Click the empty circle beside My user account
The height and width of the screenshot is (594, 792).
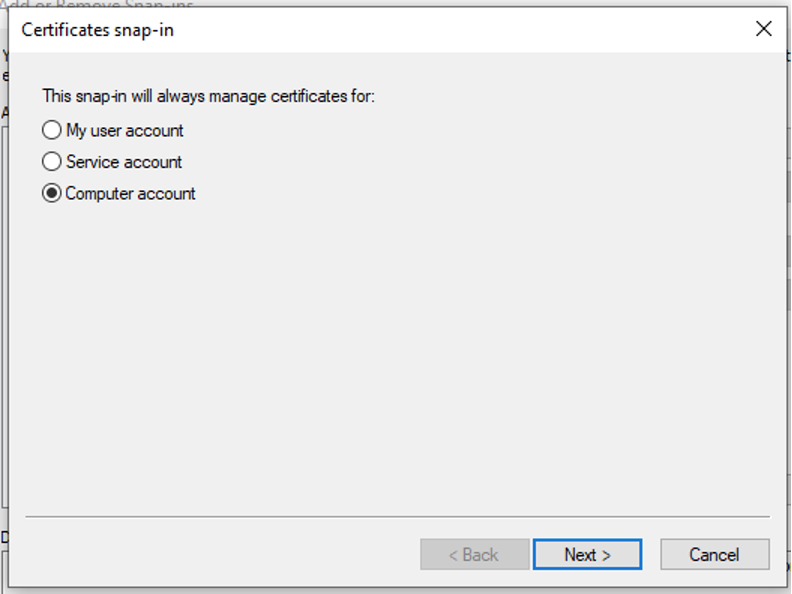pos(52,130)
